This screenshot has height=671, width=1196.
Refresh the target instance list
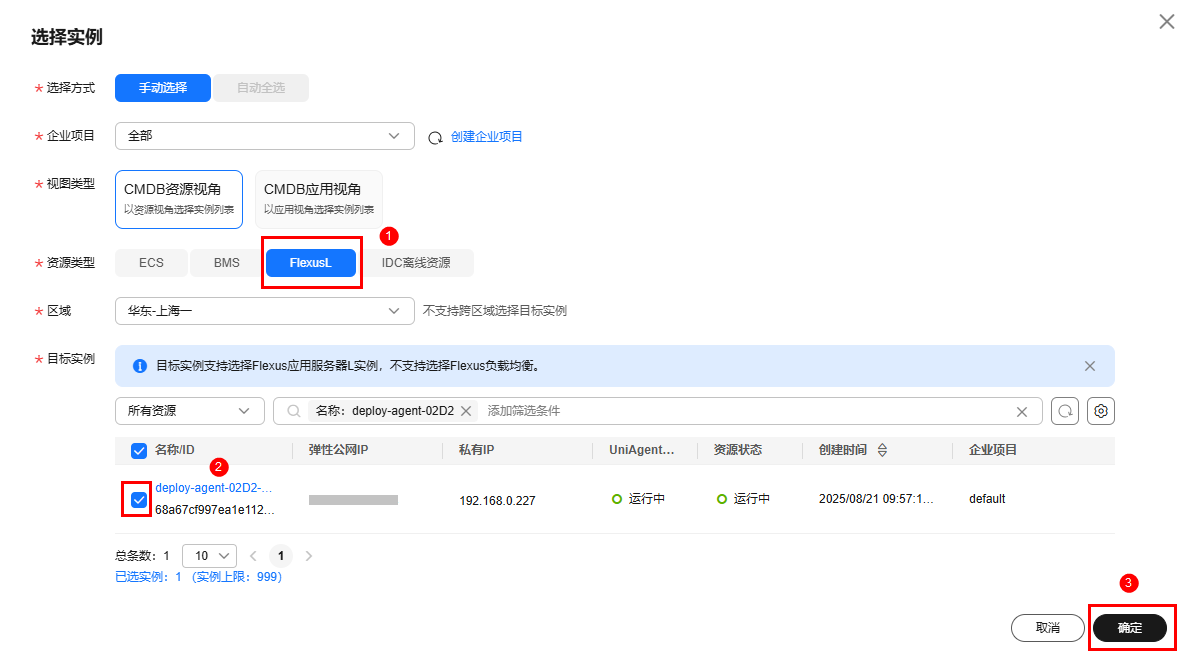pos(1064,410)
